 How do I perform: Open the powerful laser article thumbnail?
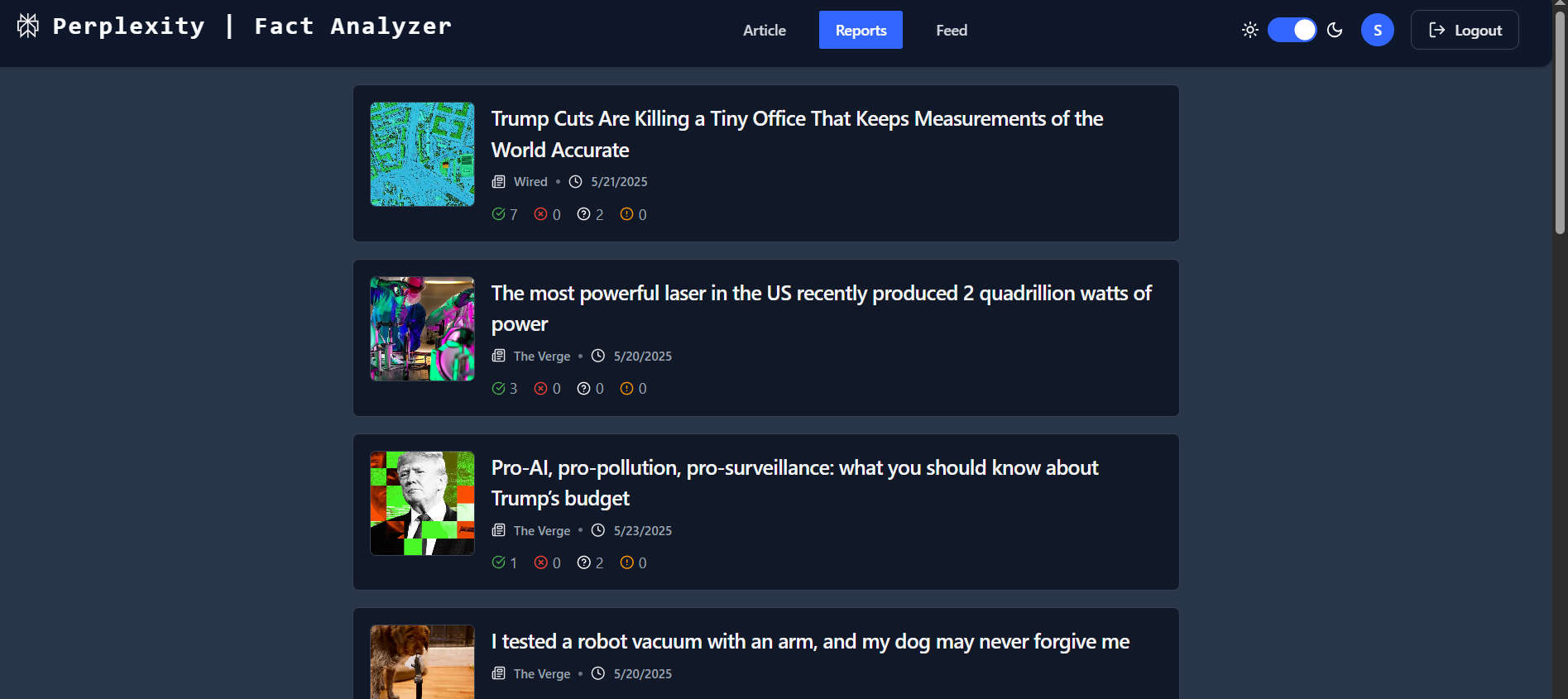pyautogui.click(x=422, y=328)
